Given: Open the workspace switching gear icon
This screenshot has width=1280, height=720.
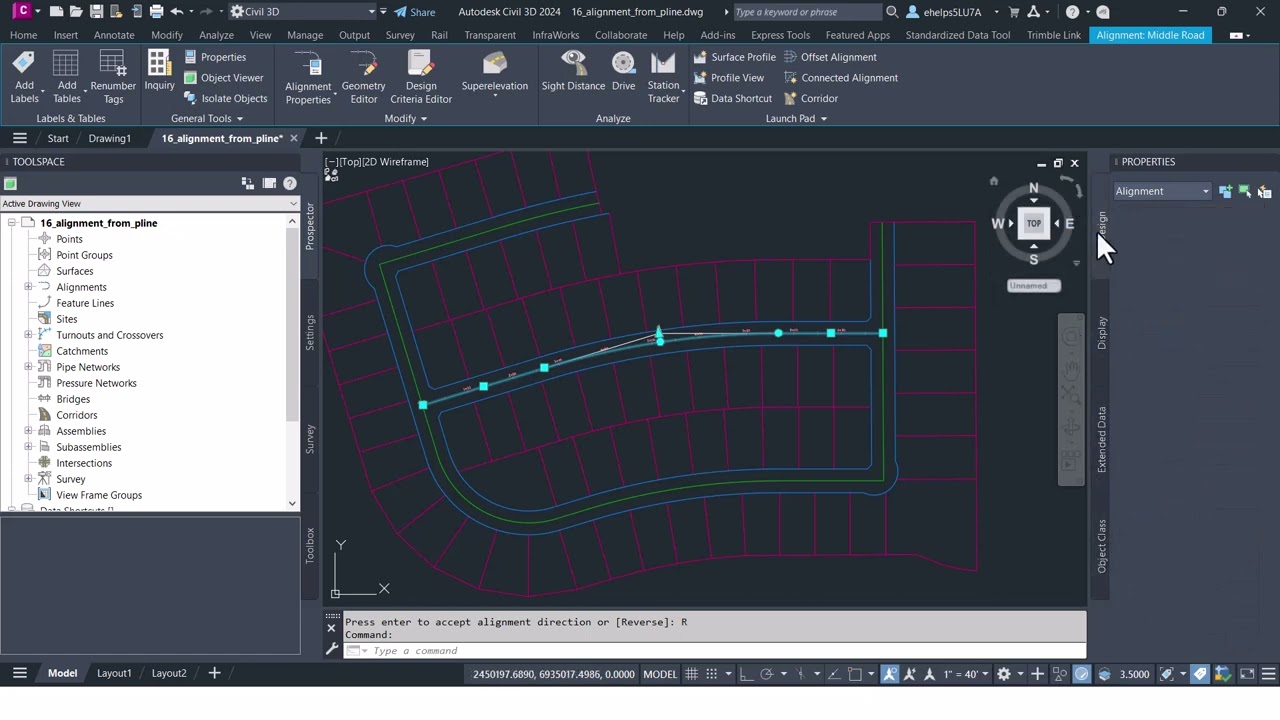Looking at the screenshot, I should (x=1004, y=674).
